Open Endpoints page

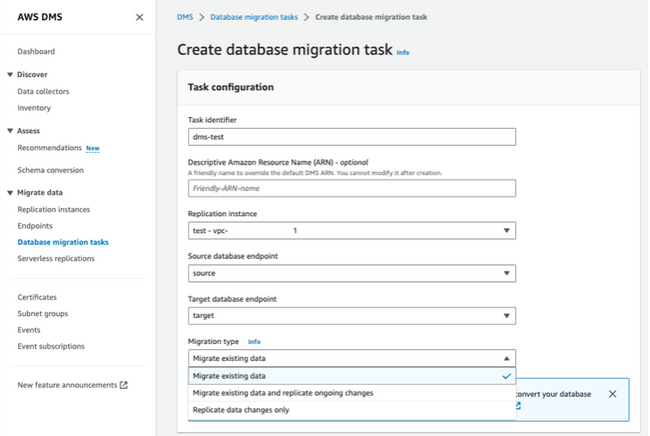click(35, 225)
